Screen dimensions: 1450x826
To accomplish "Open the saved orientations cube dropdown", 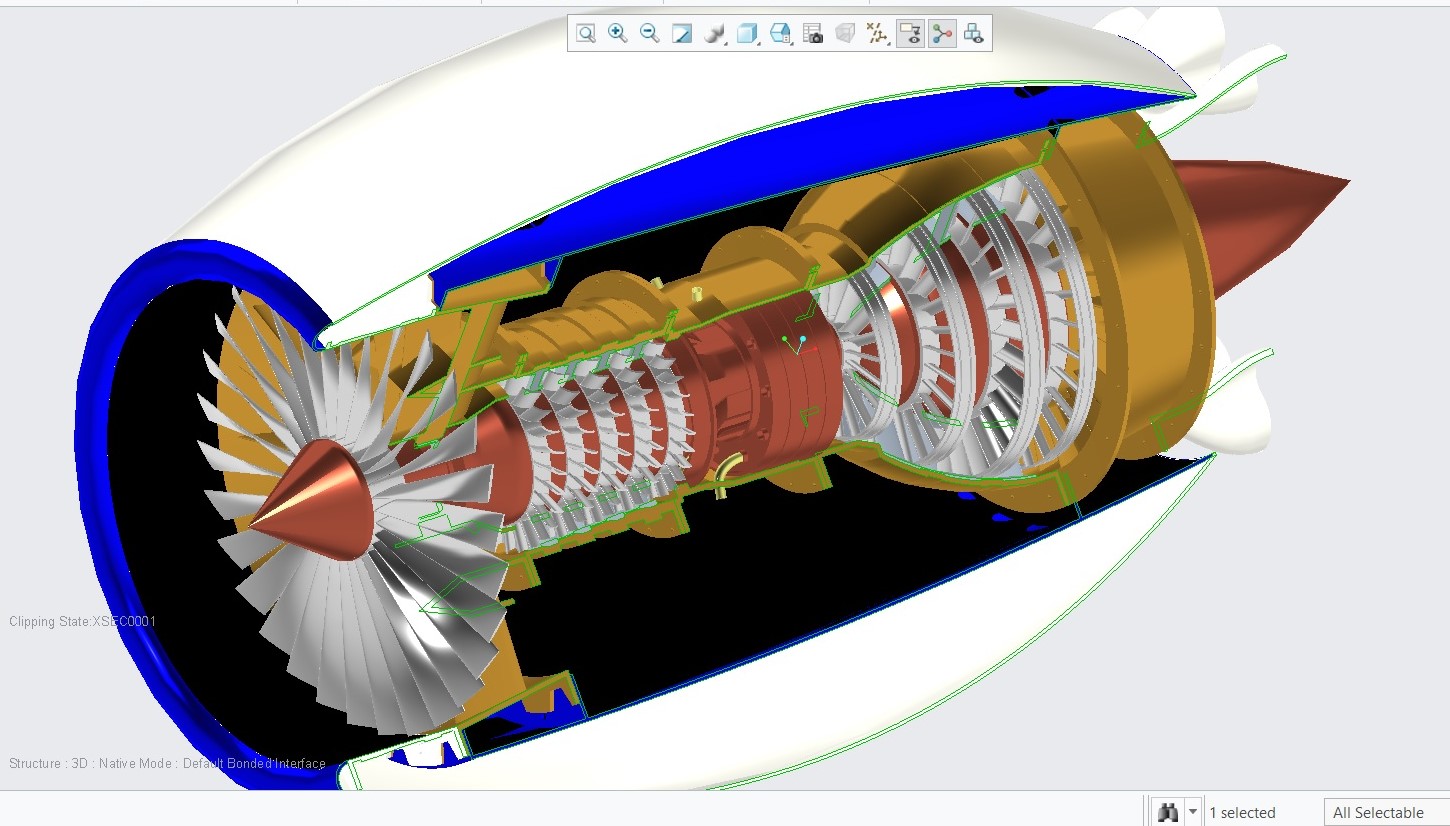I will [x=747, y=34].
